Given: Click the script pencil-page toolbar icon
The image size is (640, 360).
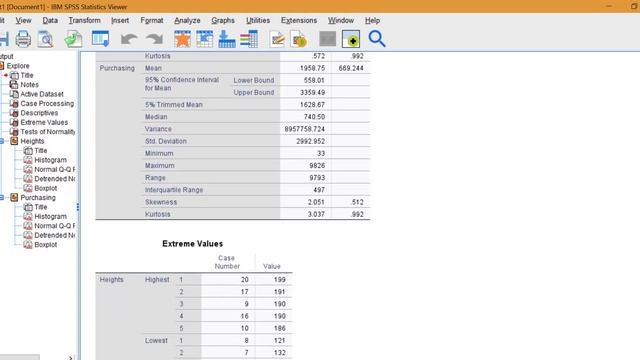Looking at the screenshot, I should [x=278, y=39].
